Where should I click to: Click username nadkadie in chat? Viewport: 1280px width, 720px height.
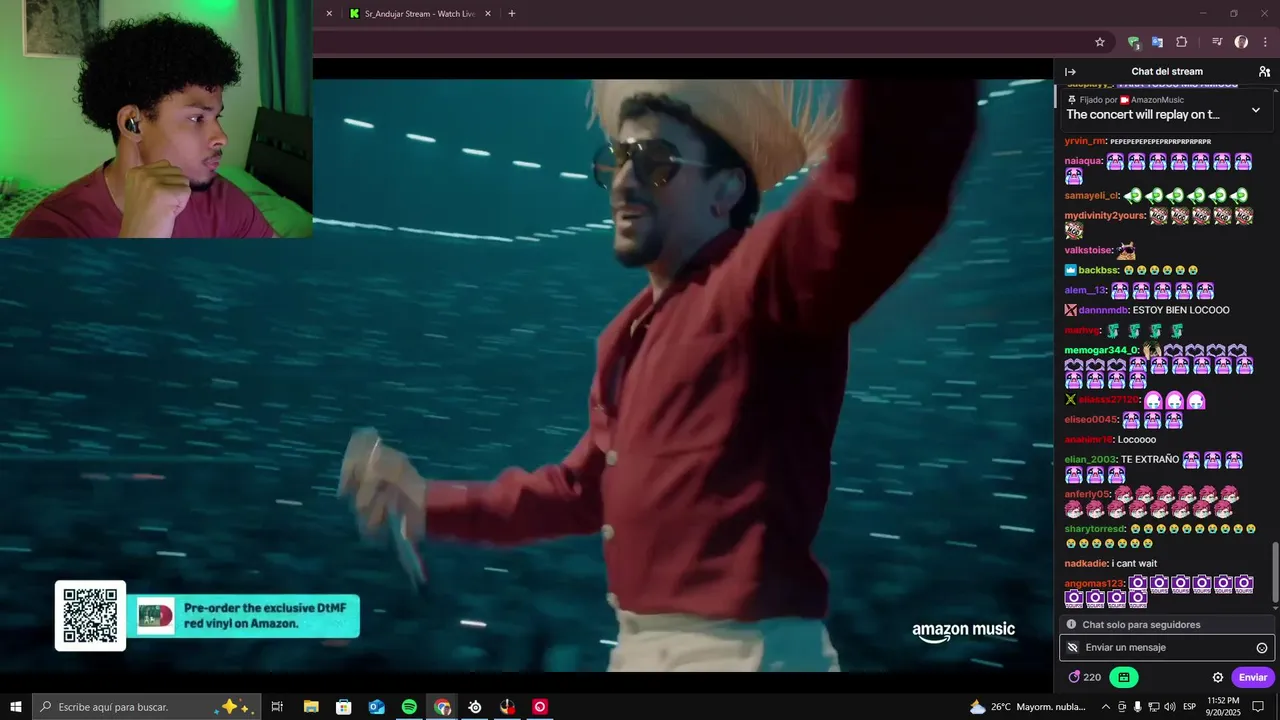click(x=1086, y=564)
